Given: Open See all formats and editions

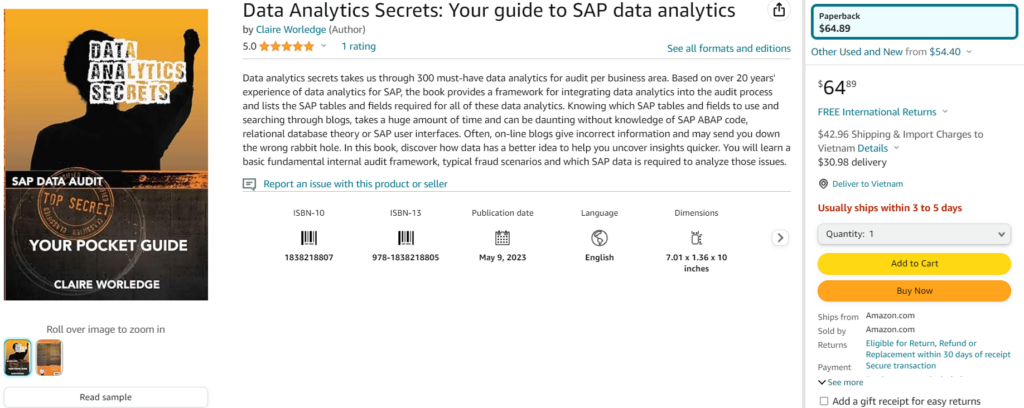Looking at the screenshot, I should 728,48.
